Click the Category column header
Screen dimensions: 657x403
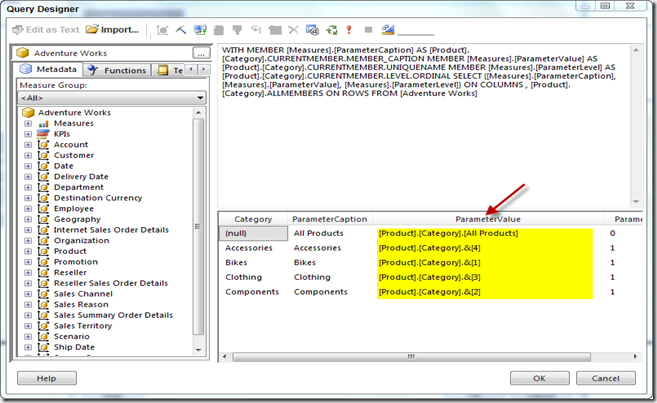pos(253,219)
